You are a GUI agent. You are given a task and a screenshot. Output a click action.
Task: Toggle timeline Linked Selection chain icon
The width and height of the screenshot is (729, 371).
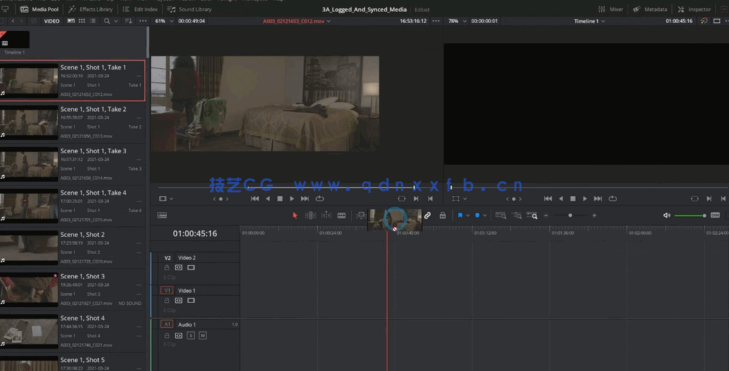[427, 215]
